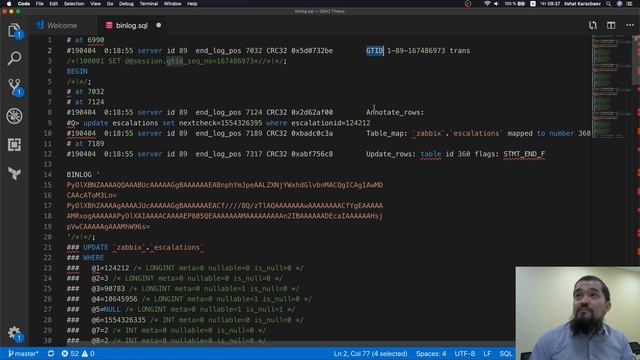Click line number 13 in the gutter
The image size is (640, 360).
pos(48,164)
